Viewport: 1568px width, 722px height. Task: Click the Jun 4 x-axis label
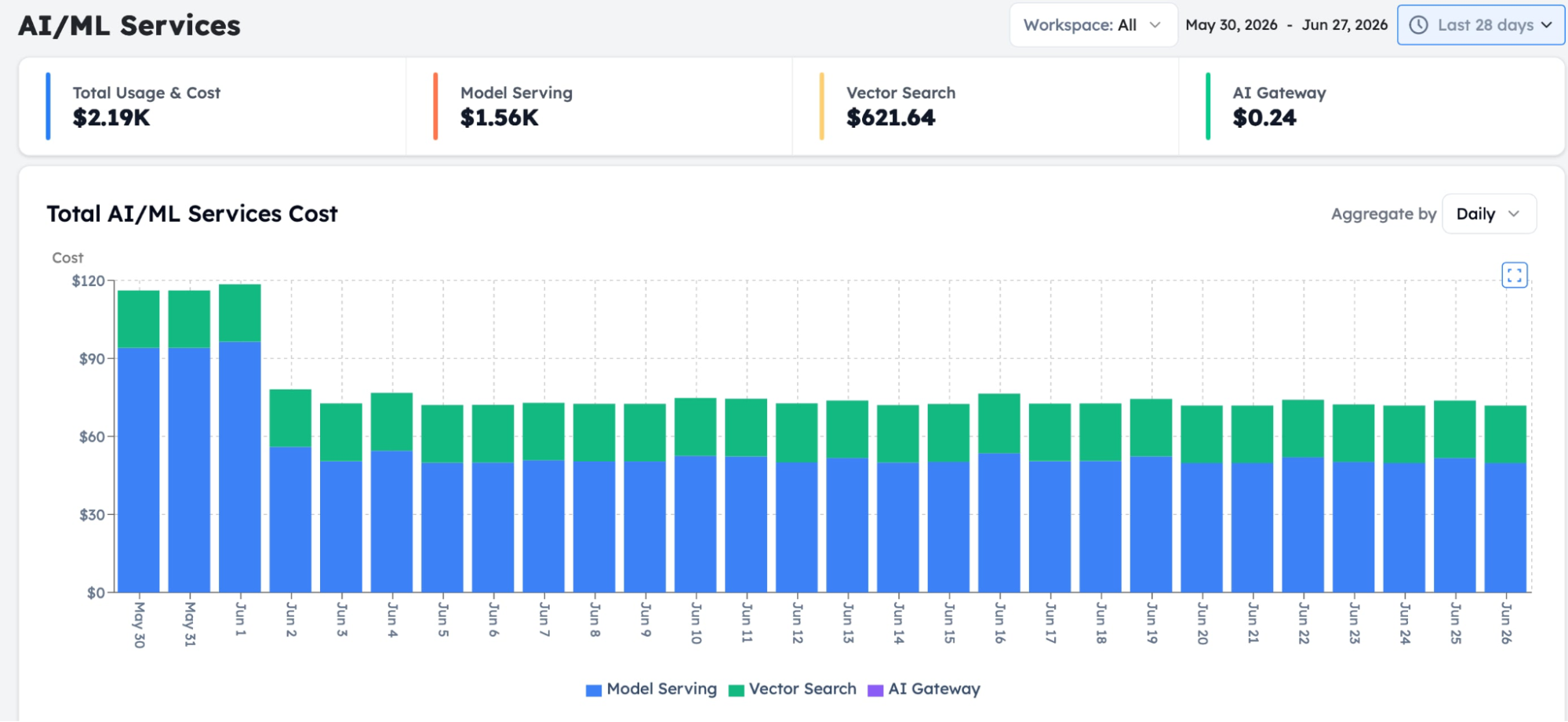(x=392, y=620)
